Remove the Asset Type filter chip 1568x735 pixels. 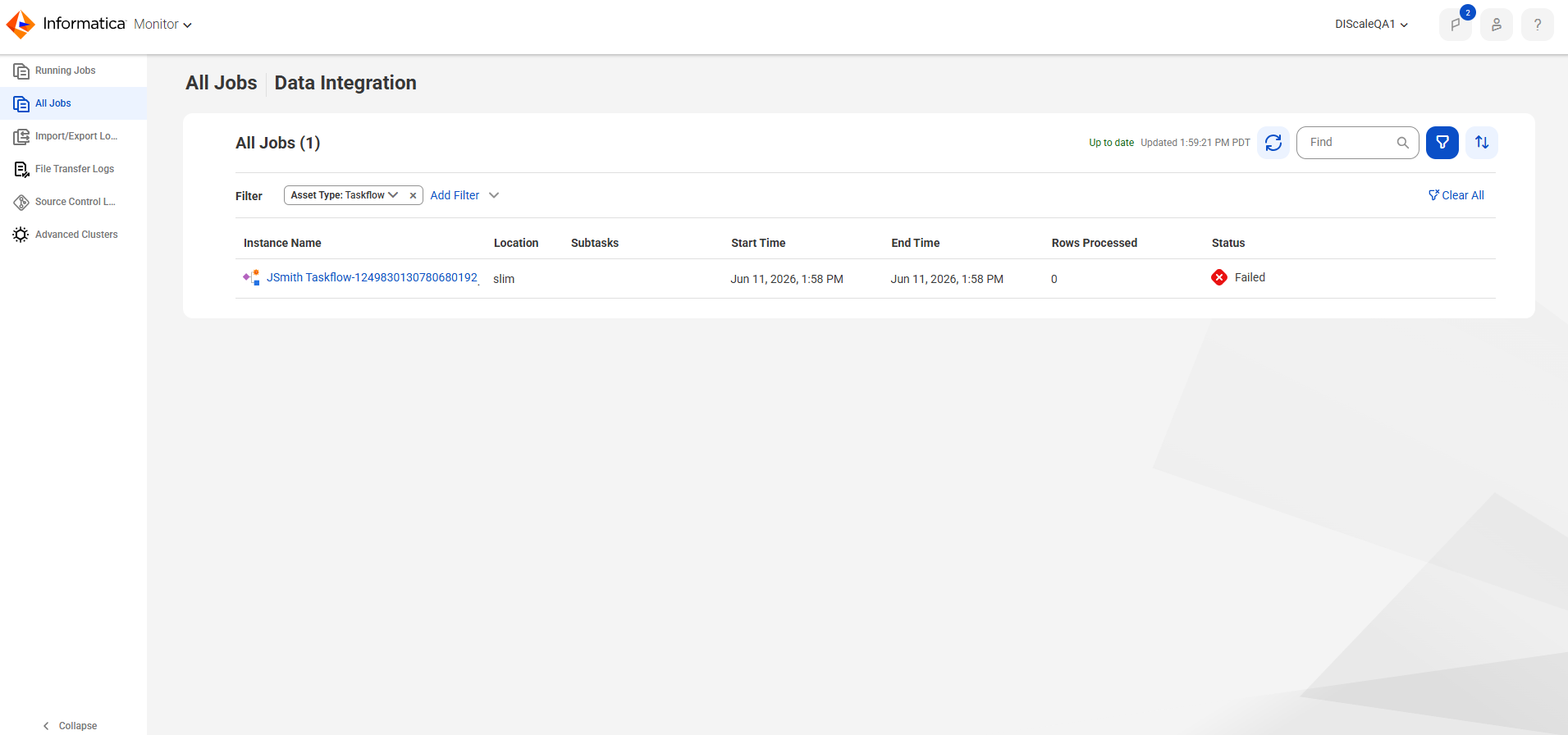413,195
